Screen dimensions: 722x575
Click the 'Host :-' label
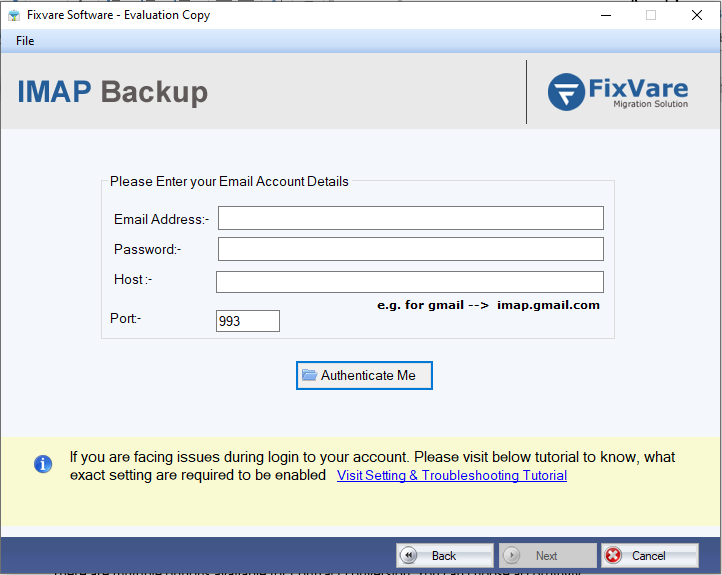point(133,279)
